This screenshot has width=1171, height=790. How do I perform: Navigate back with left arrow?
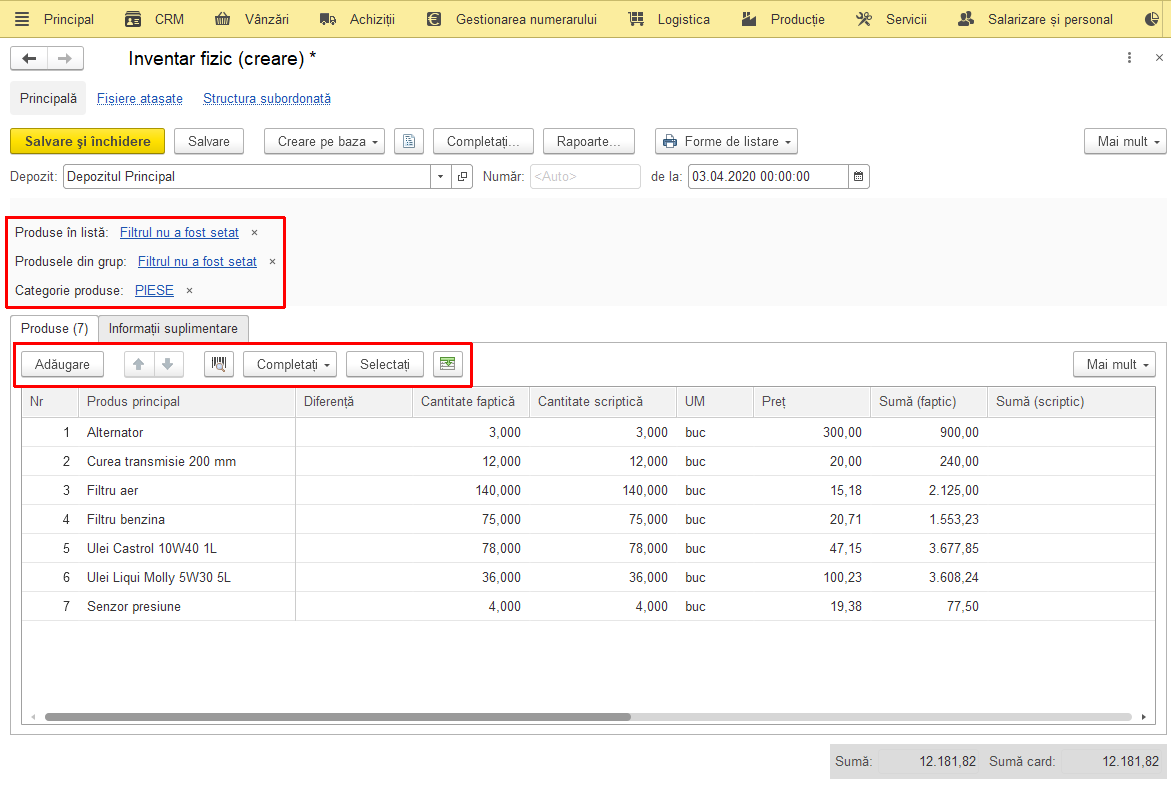[x=29, y=58]
